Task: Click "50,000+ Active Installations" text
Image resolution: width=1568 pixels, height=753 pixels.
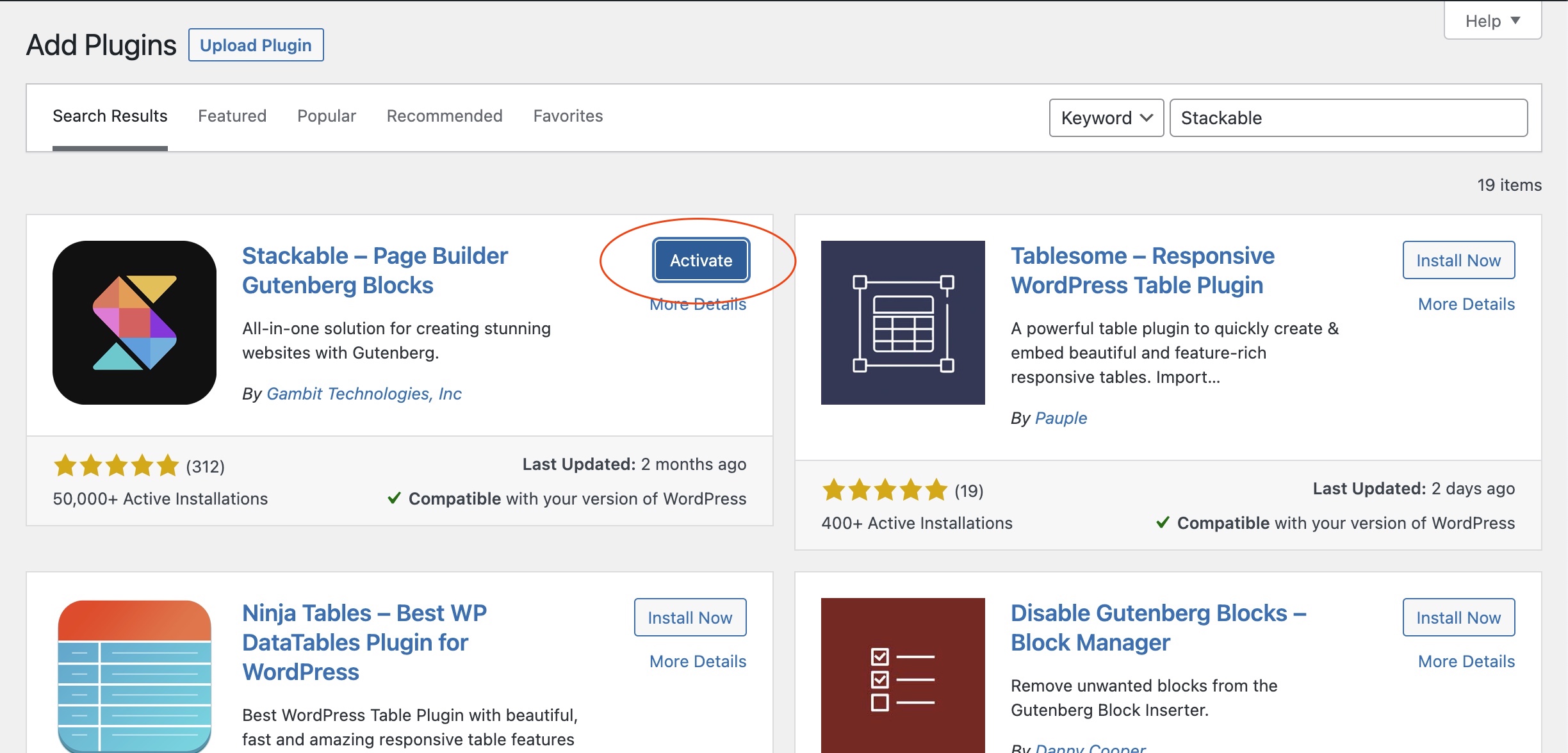Action: coord(160,499)
